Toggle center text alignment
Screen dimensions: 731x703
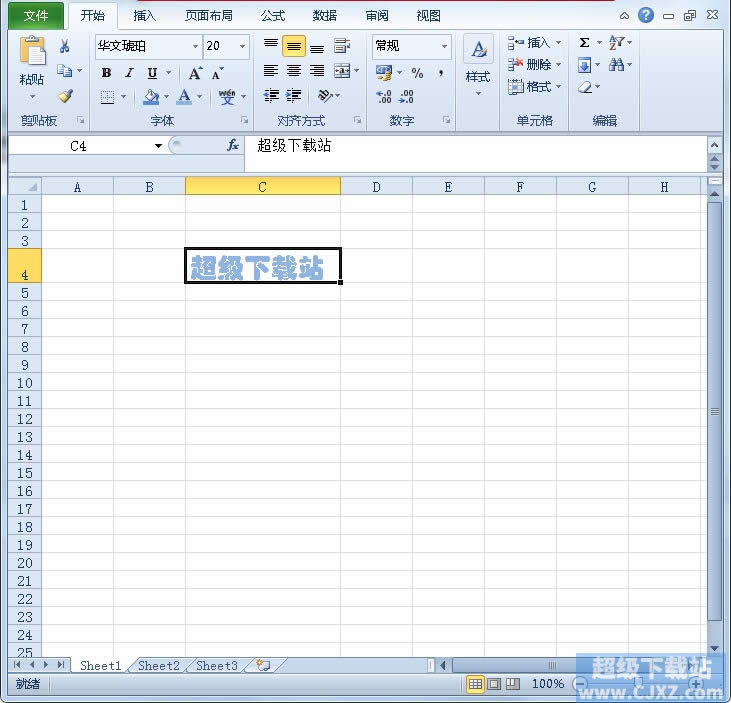point(294,71)
